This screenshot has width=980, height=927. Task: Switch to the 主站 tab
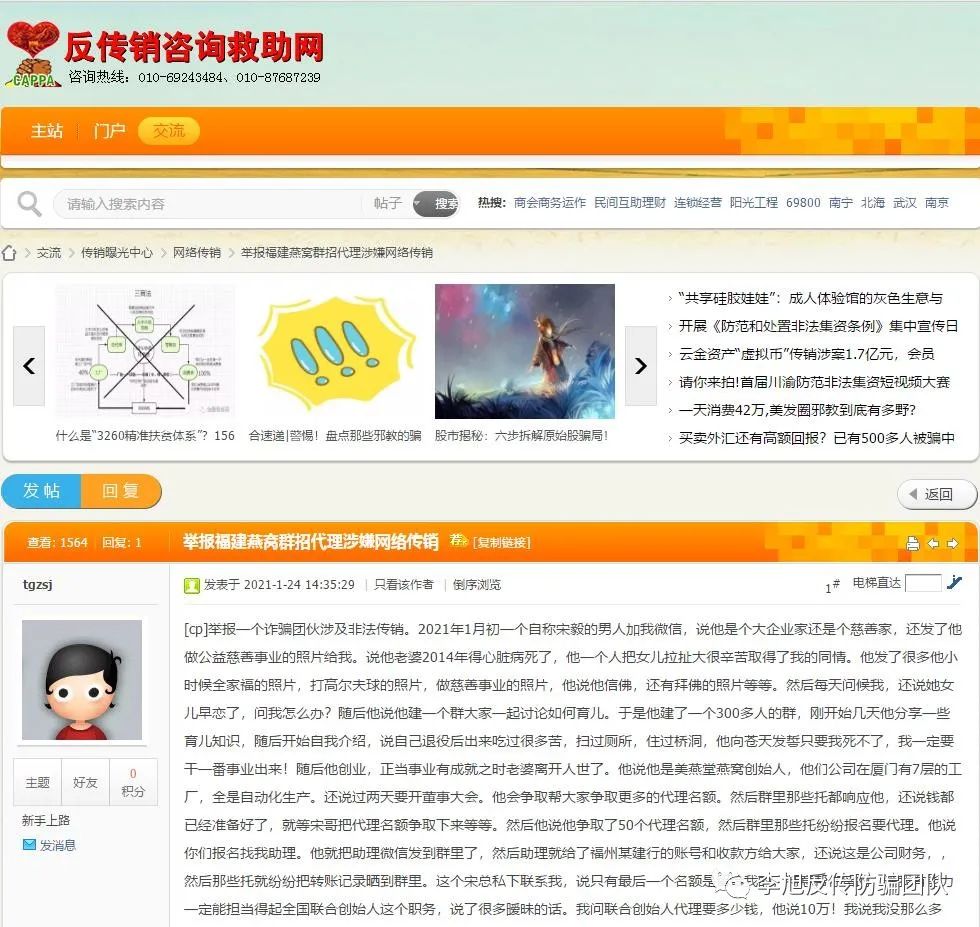pyautogui.click(x=47, y=131)
